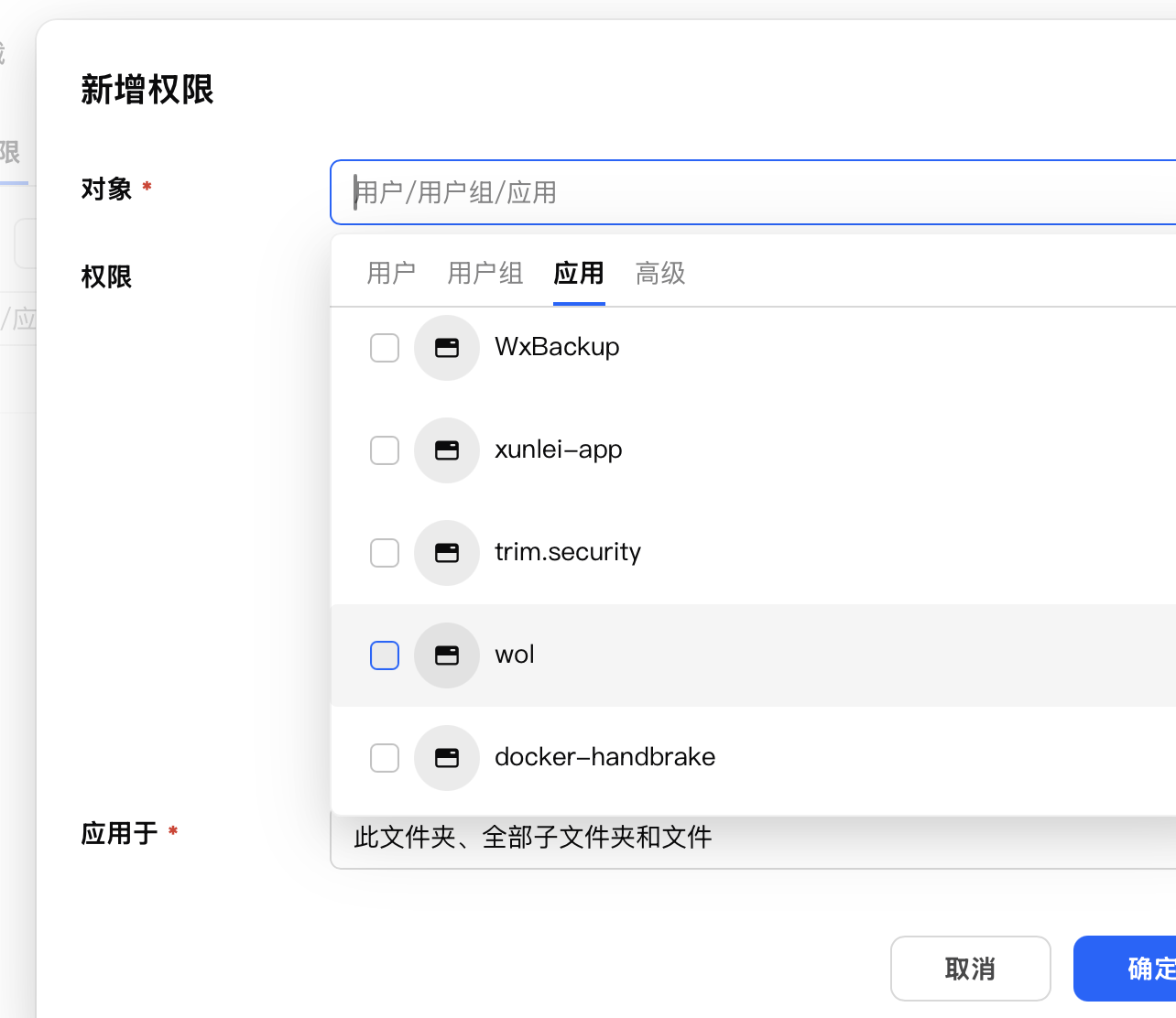The width and height of the screenshot is (1176, 1018).
Task: Click the wol application icon
Action: pyautogui.click(x=447, y=655)
